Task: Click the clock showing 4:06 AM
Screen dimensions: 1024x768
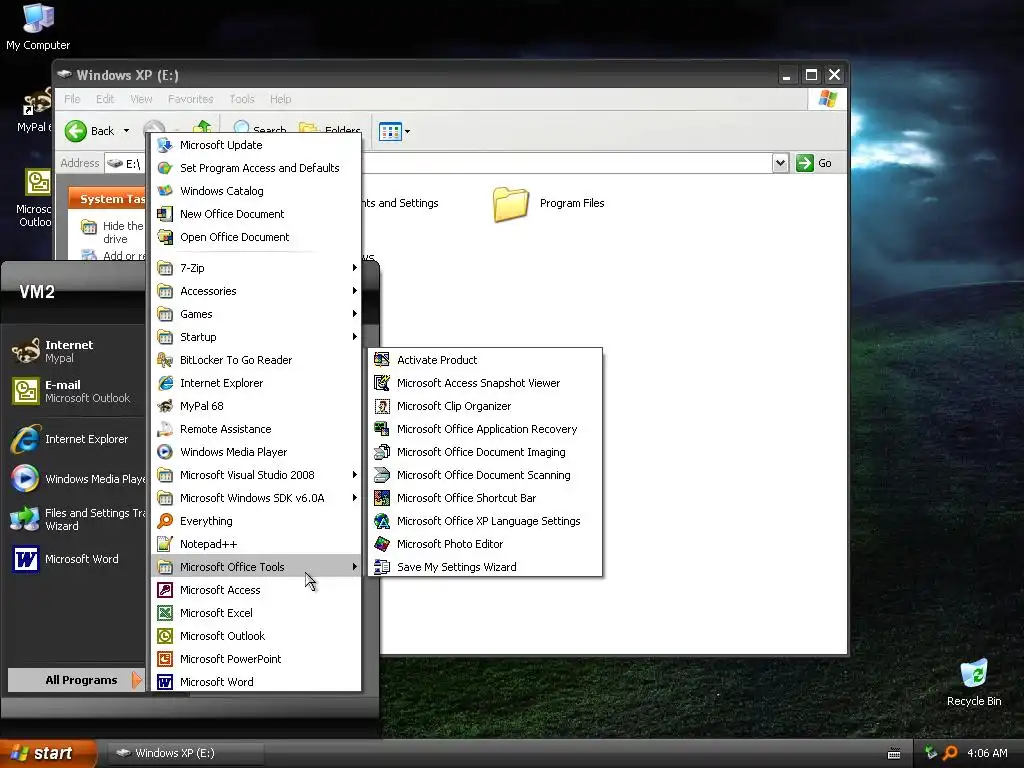Action: [987, 753]
